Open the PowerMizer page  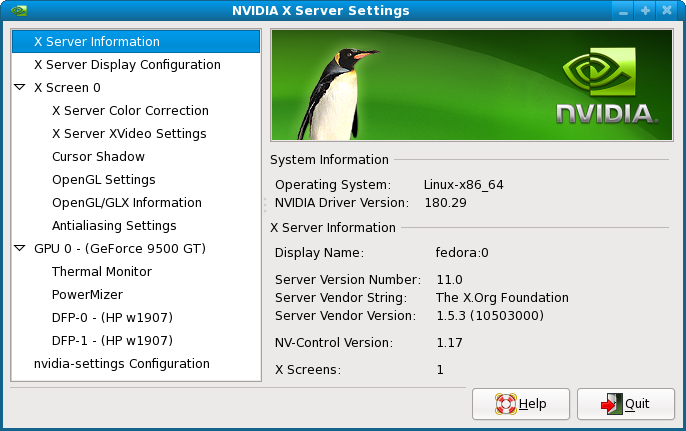(88, 294)
